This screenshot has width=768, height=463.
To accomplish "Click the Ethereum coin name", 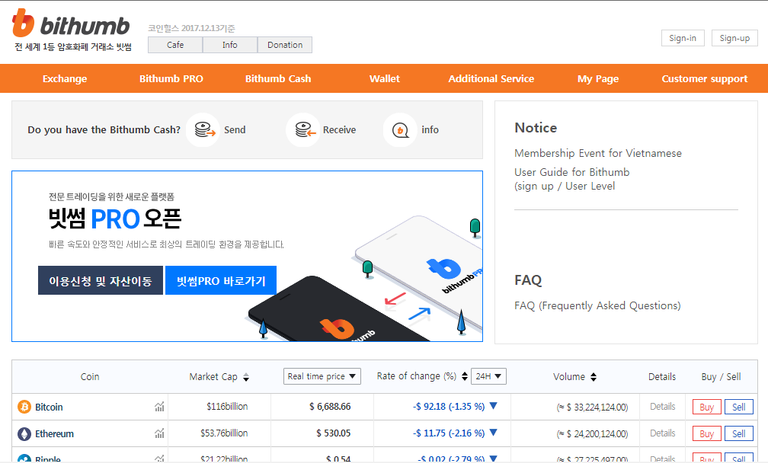I will 54,434.
